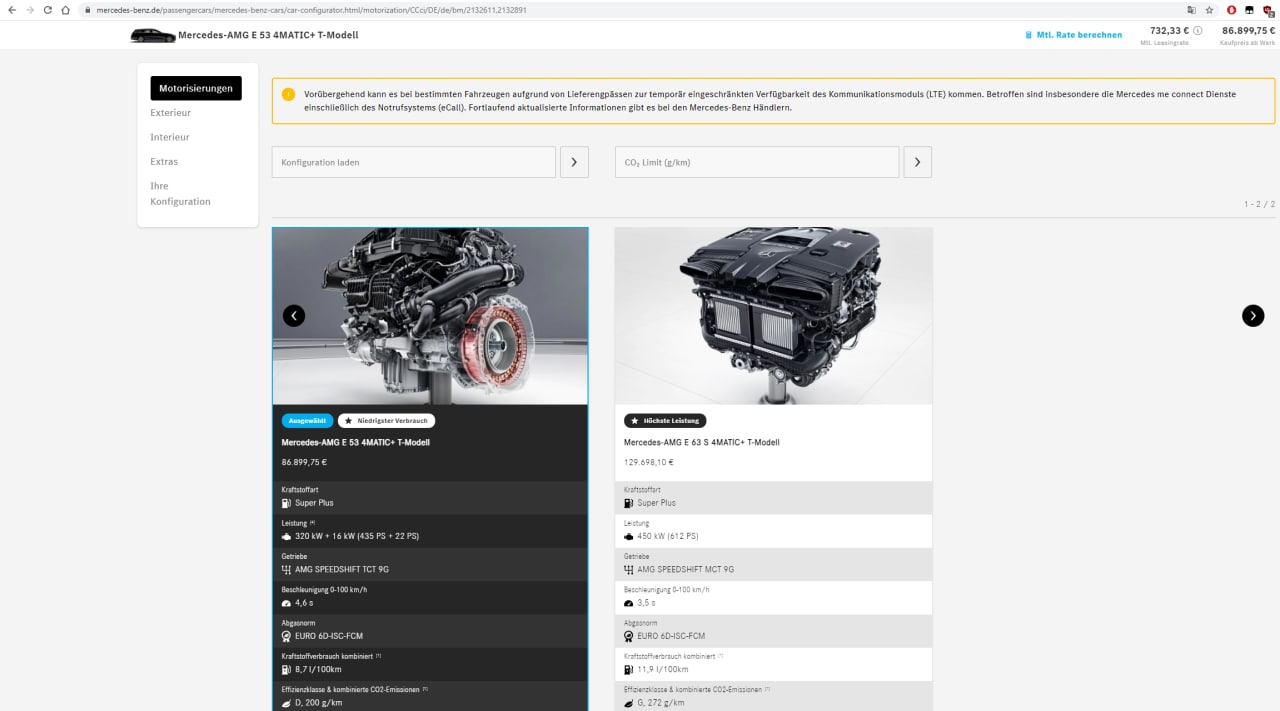Click the header Kaufpreis 86.899,75 €

pos(1248,31)
